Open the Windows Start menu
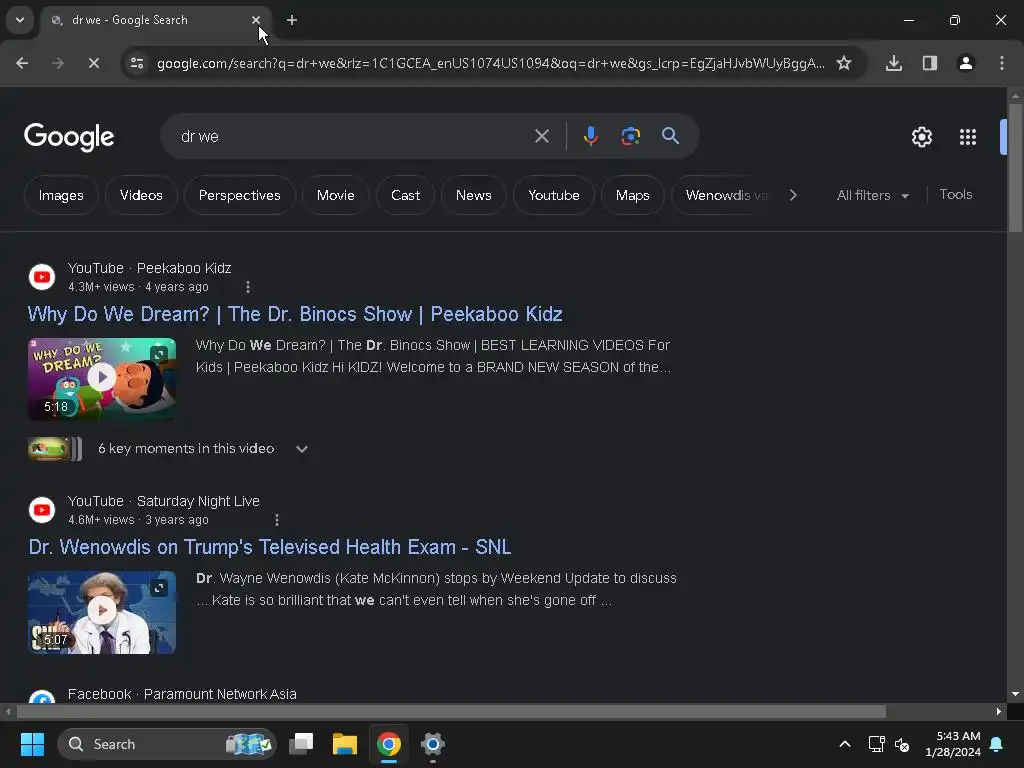Image resolution: width=1024 pixels, height=768 pixels. [x=32, y=744]
